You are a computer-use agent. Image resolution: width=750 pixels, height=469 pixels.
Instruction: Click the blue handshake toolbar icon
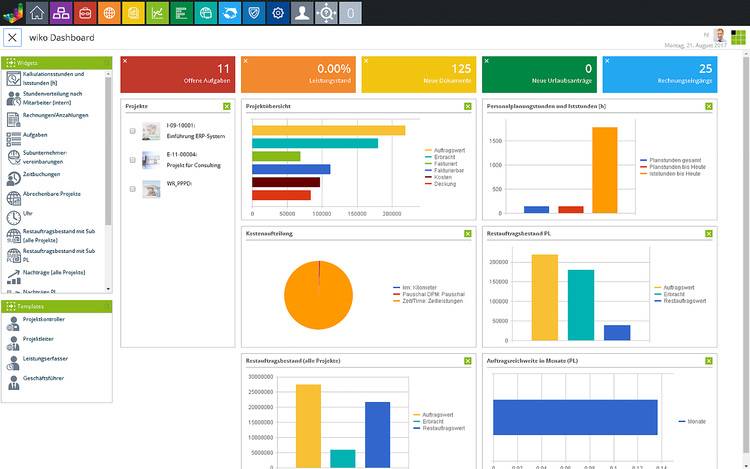[229, 12]
